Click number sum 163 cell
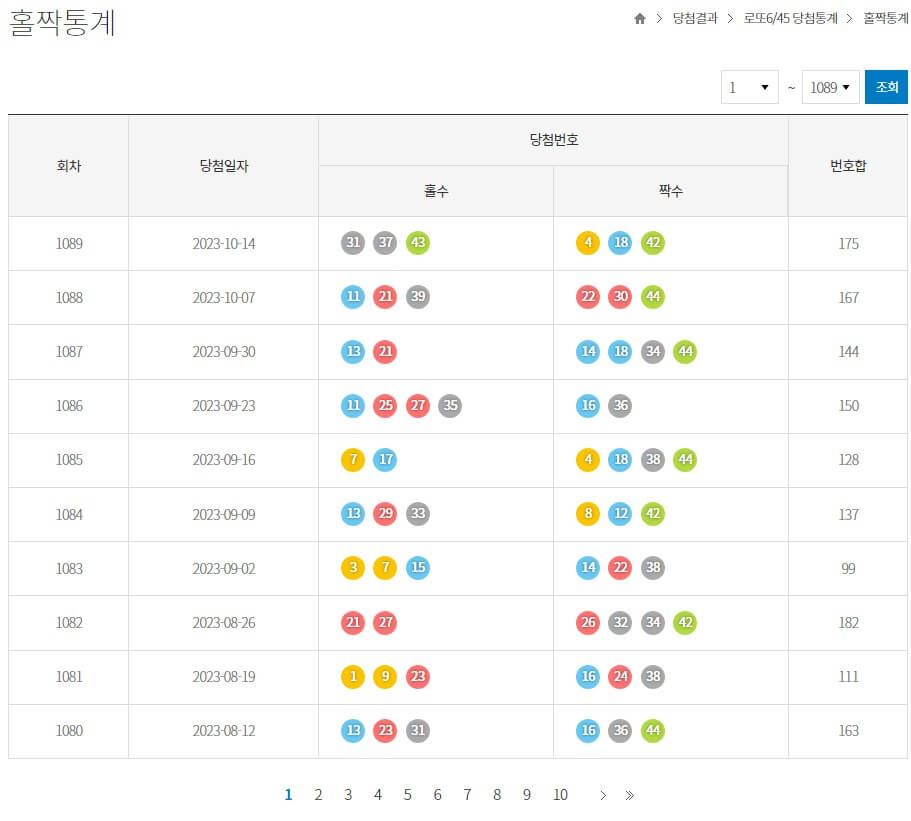This screenshot has height=821, width=911. point(848,731)
